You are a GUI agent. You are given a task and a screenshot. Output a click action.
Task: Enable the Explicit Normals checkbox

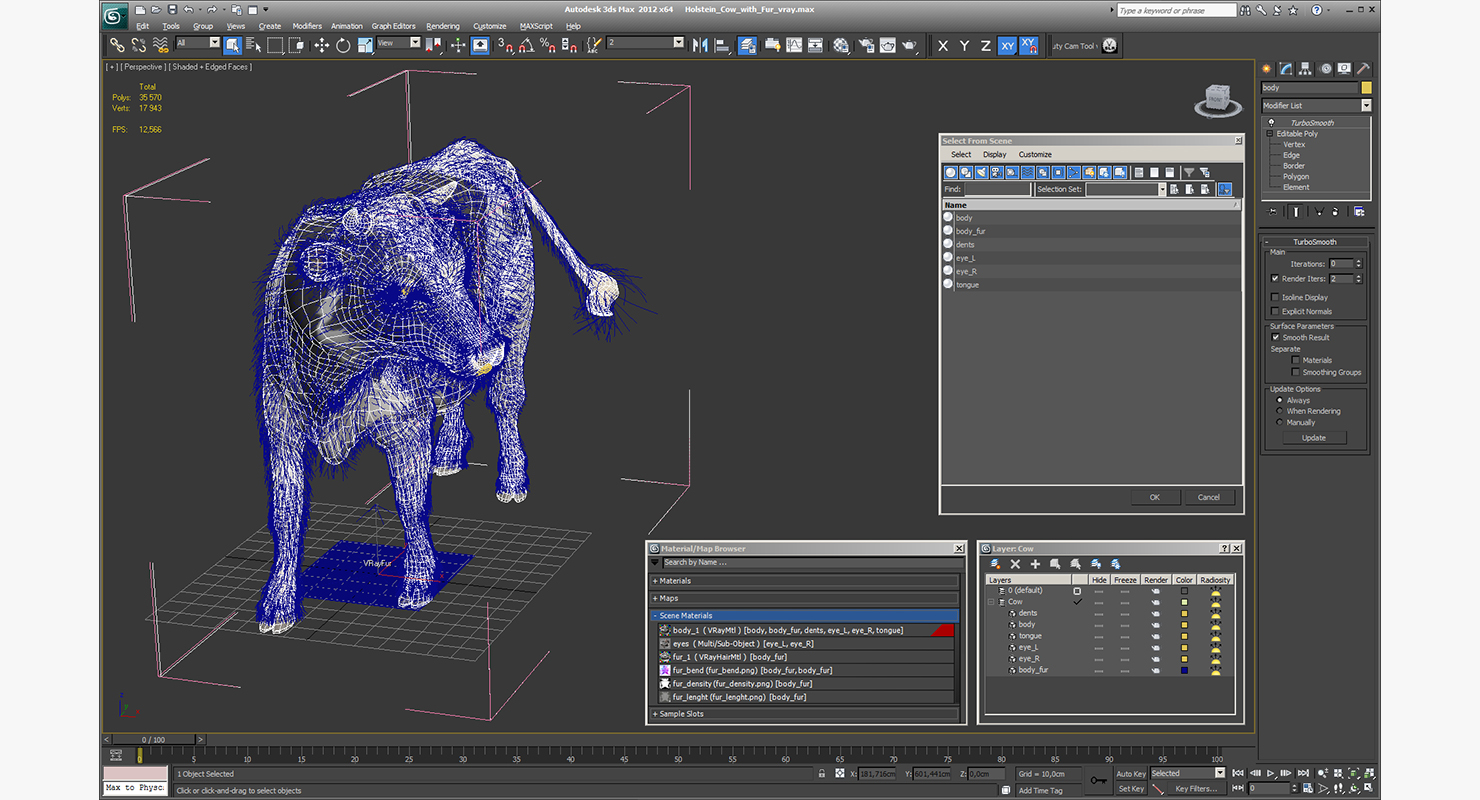(x=1275, y=311)
